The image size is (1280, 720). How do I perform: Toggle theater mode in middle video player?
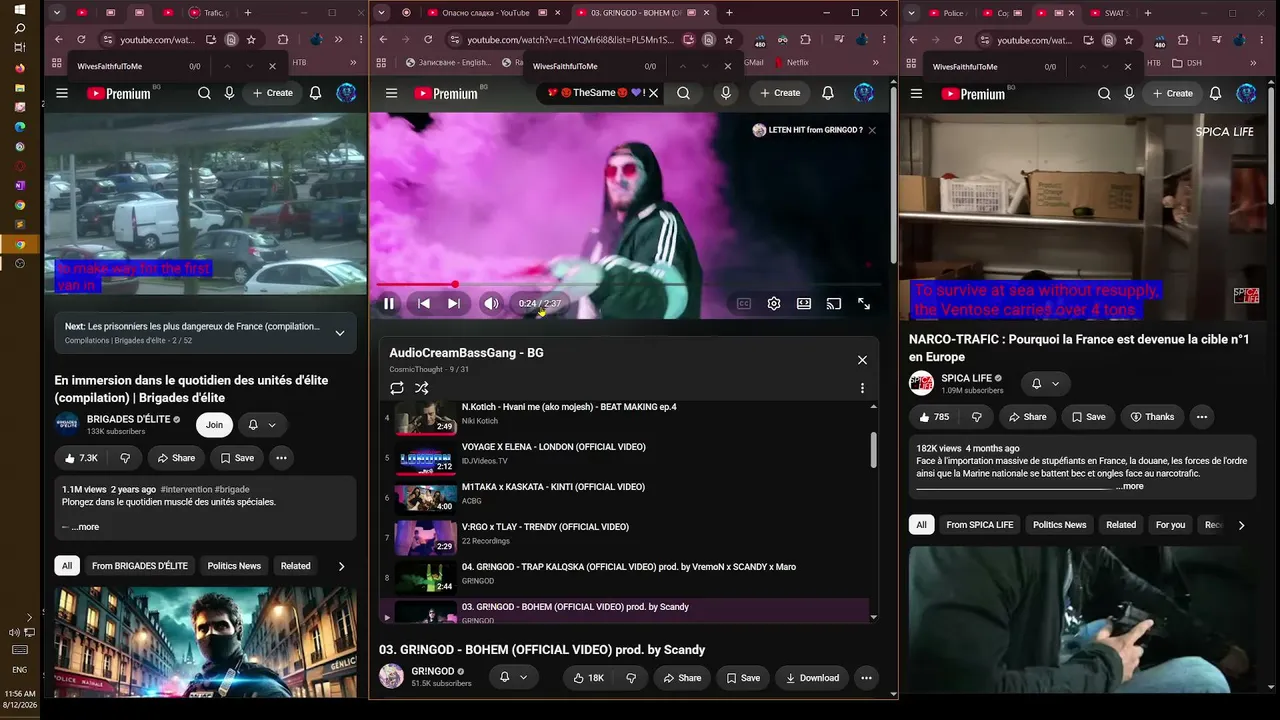[804, 303]
